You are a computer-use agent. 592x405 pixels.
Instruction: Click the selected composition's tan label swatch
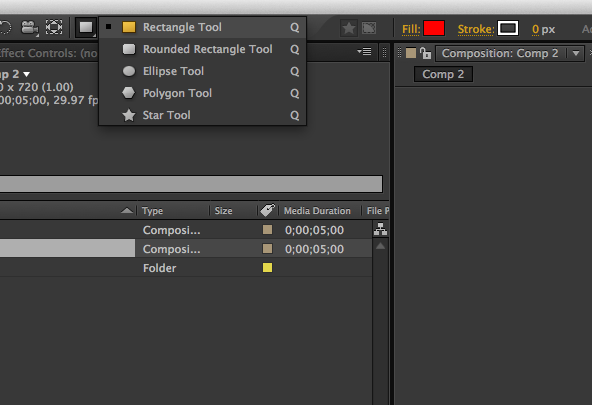tap(267, 248)
